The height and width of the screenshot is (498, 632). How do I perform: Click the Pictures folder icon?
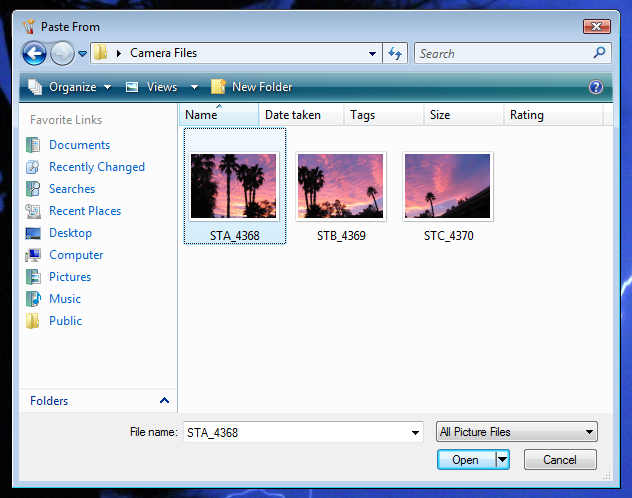(33, 277)
